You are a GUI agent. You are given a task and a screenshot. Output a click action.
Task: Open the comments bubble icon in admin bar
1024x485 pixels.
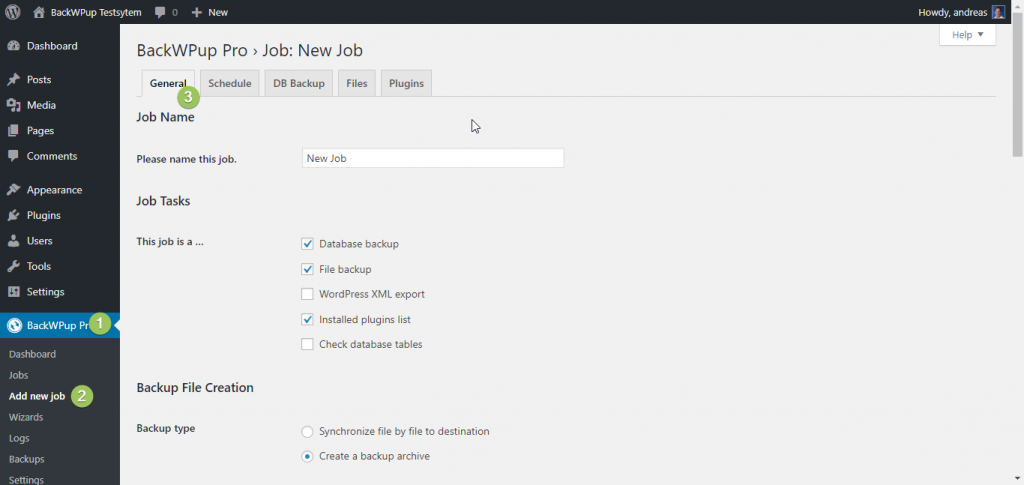161,12
